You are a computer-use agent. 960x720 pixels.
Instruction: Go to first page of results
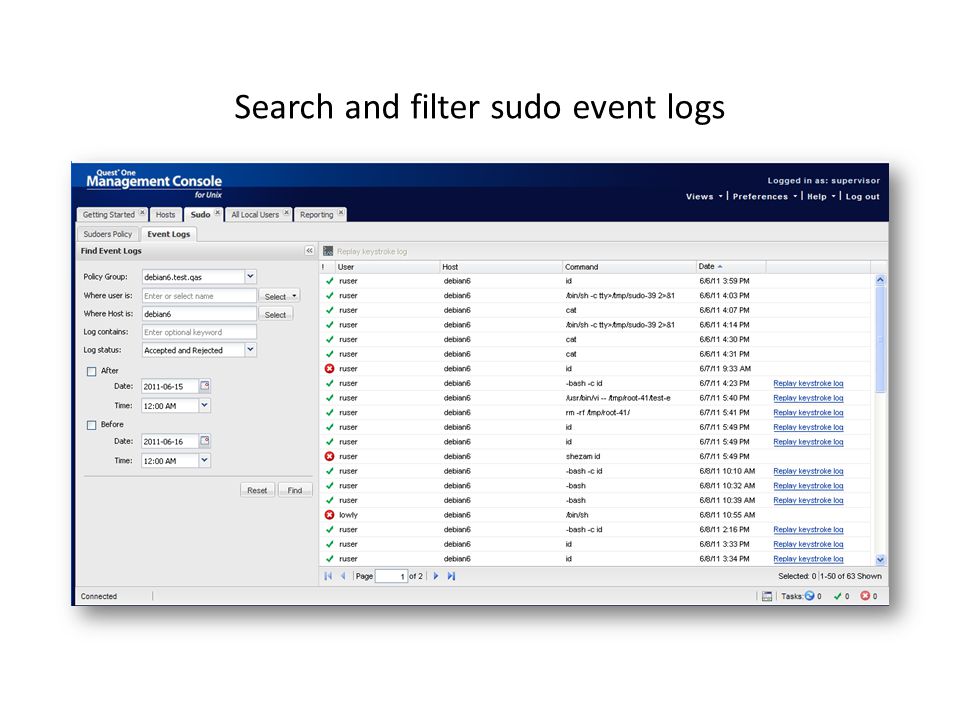pos(328,576)
